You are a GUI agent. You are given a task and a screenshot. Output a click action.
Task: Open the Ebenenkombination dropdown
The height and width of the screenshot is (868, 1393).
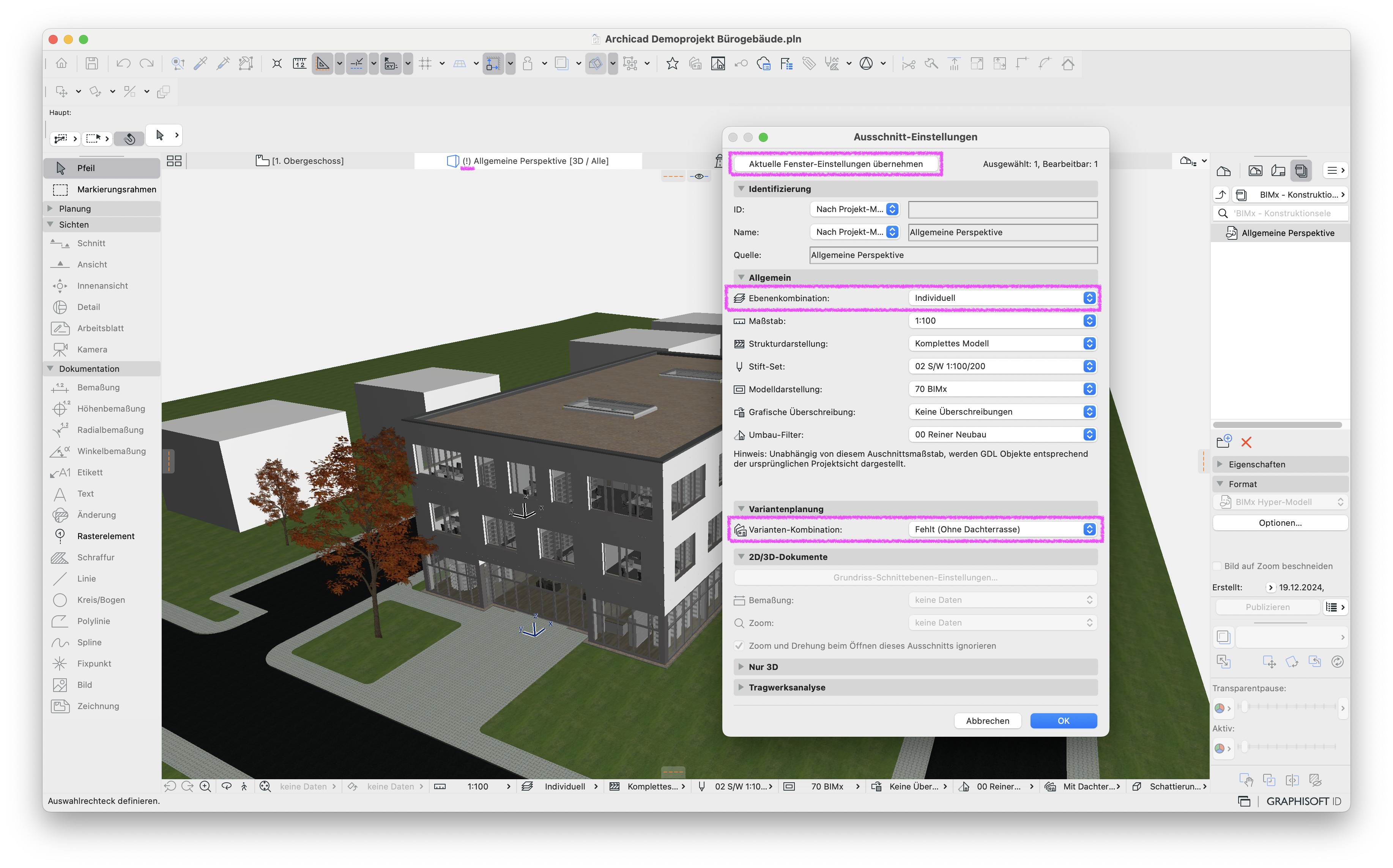pyautogui.click(x=1002, y=298)
